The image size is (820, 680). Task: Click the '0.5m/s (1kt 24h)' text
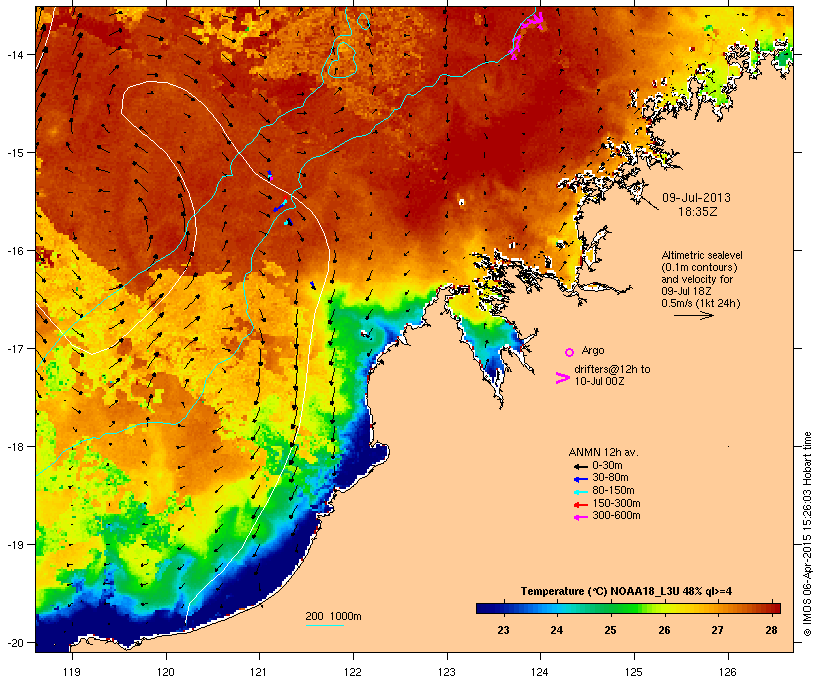coord(701,303)
